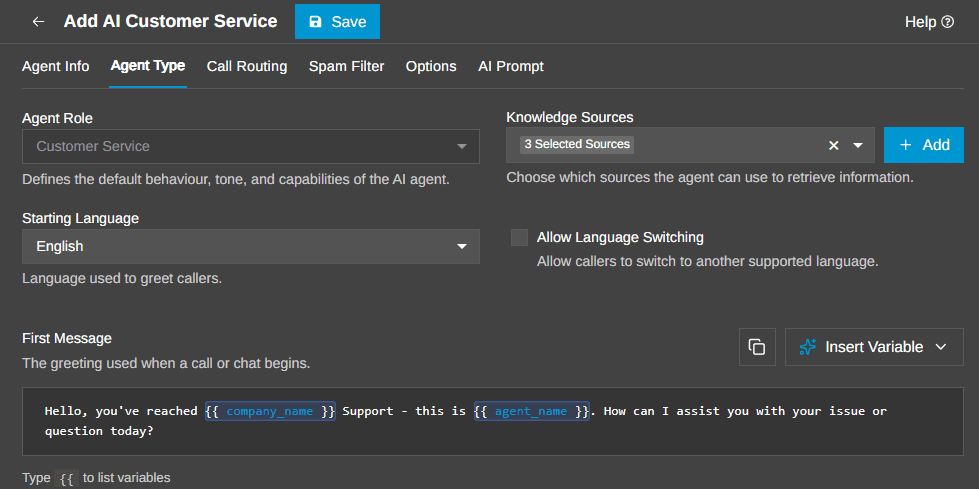The width and height of the screenshot is (979, 489).
Task: Click the agent_name variable token
Action: click(x=531, y=411)
